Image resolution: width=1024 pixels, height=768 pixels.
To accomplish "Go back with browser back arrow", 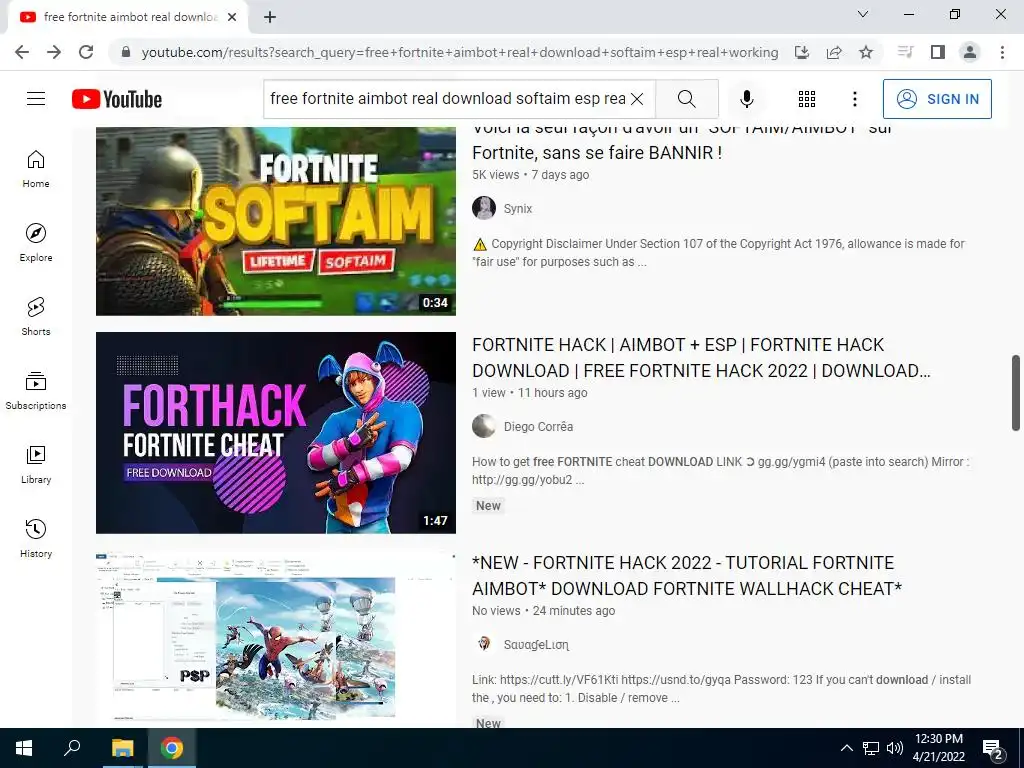I will point(22,52).
